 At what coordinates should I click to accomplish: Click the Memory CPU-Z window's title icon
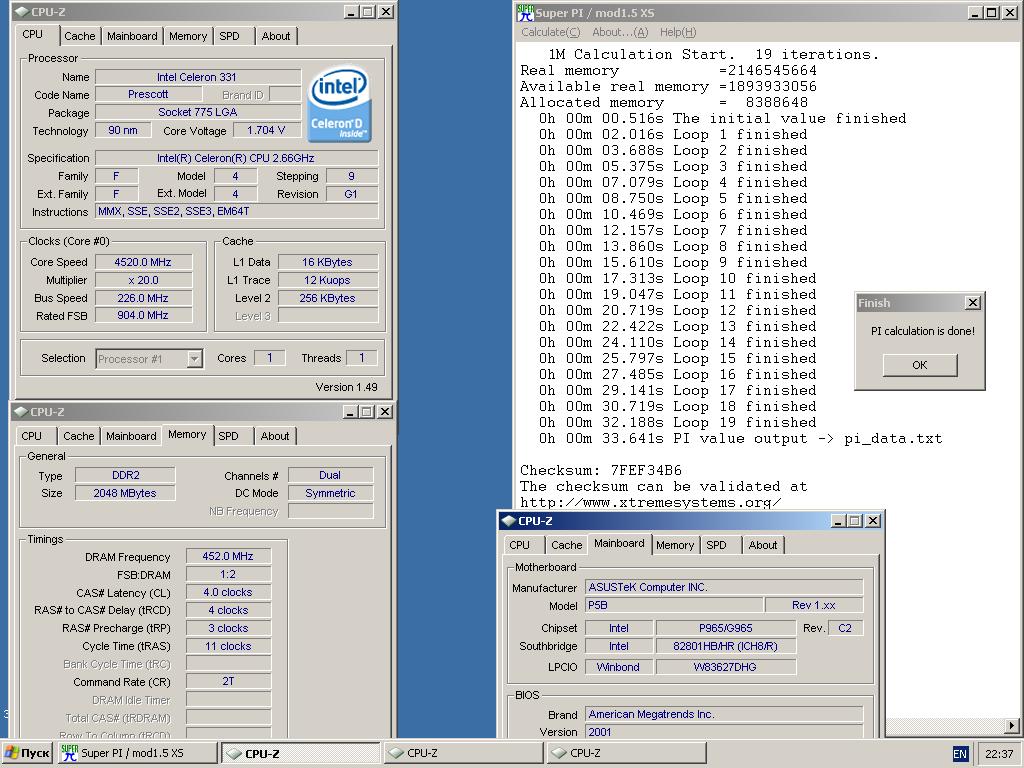21,411
